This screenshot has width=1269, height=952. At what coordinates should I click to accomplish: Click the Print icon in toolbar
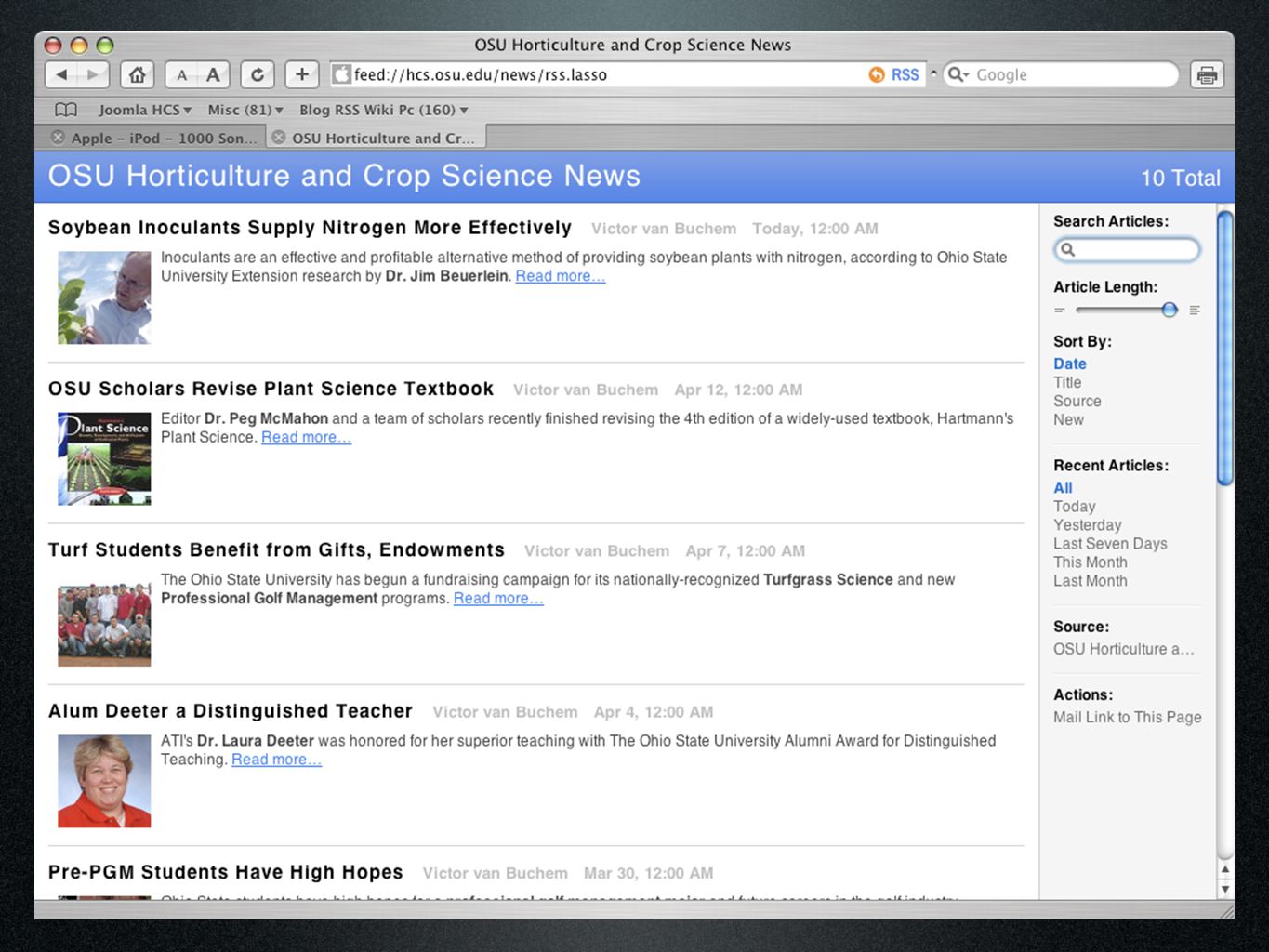pyautogui.click(x=1207, y=74)
